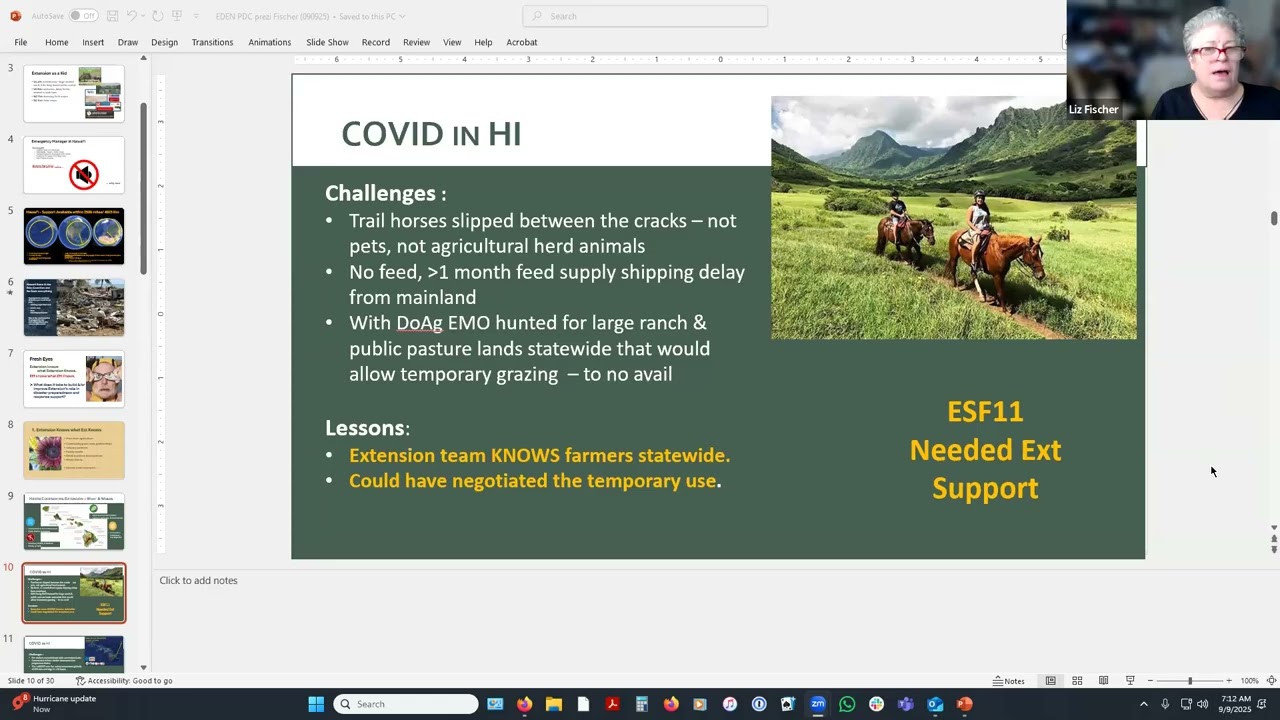Click the 100% zoom level
Image resolution: width=1280 pixels, height=720 pixels.
click(1249, 681)
